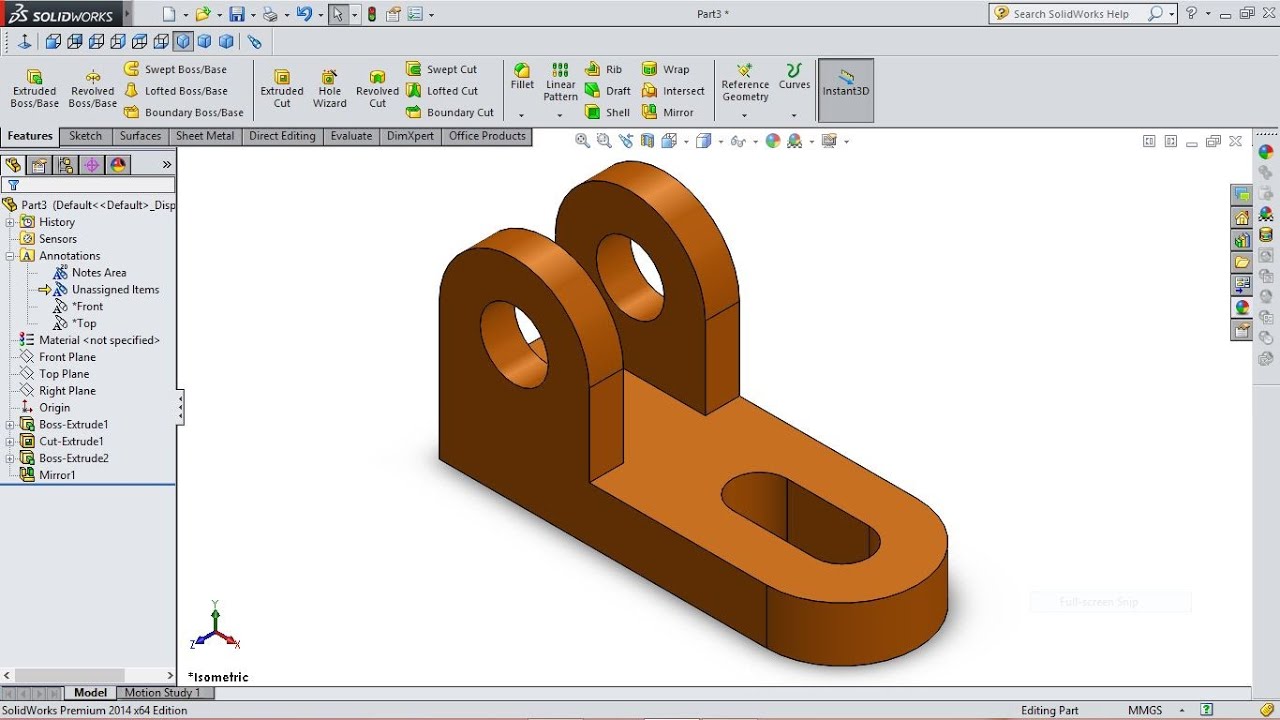
Task: Click the Rebuild traffic light icon
Action: pyautogui.click(x=372, y=14)
